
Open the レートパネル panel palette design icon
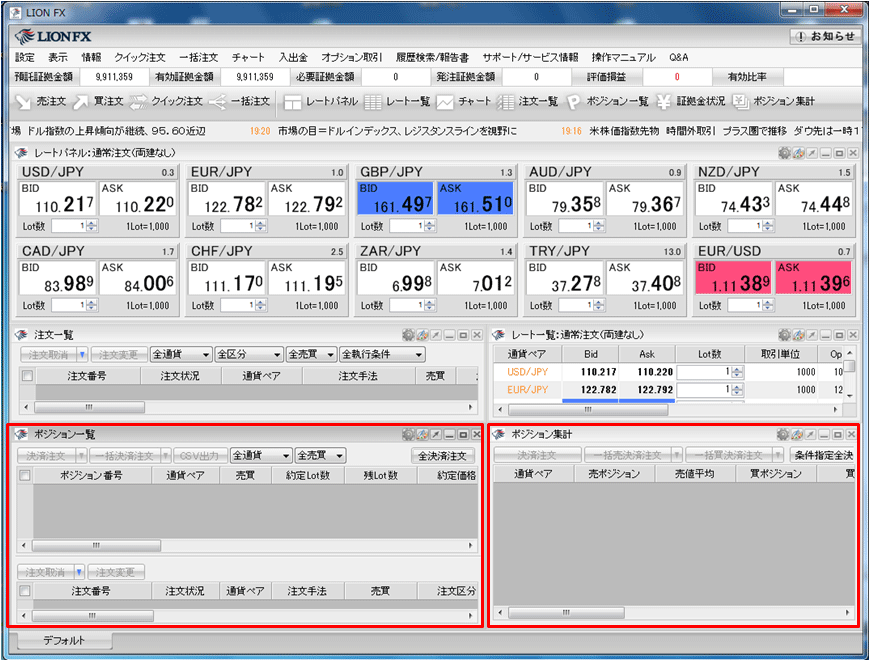tap(798, 153)
